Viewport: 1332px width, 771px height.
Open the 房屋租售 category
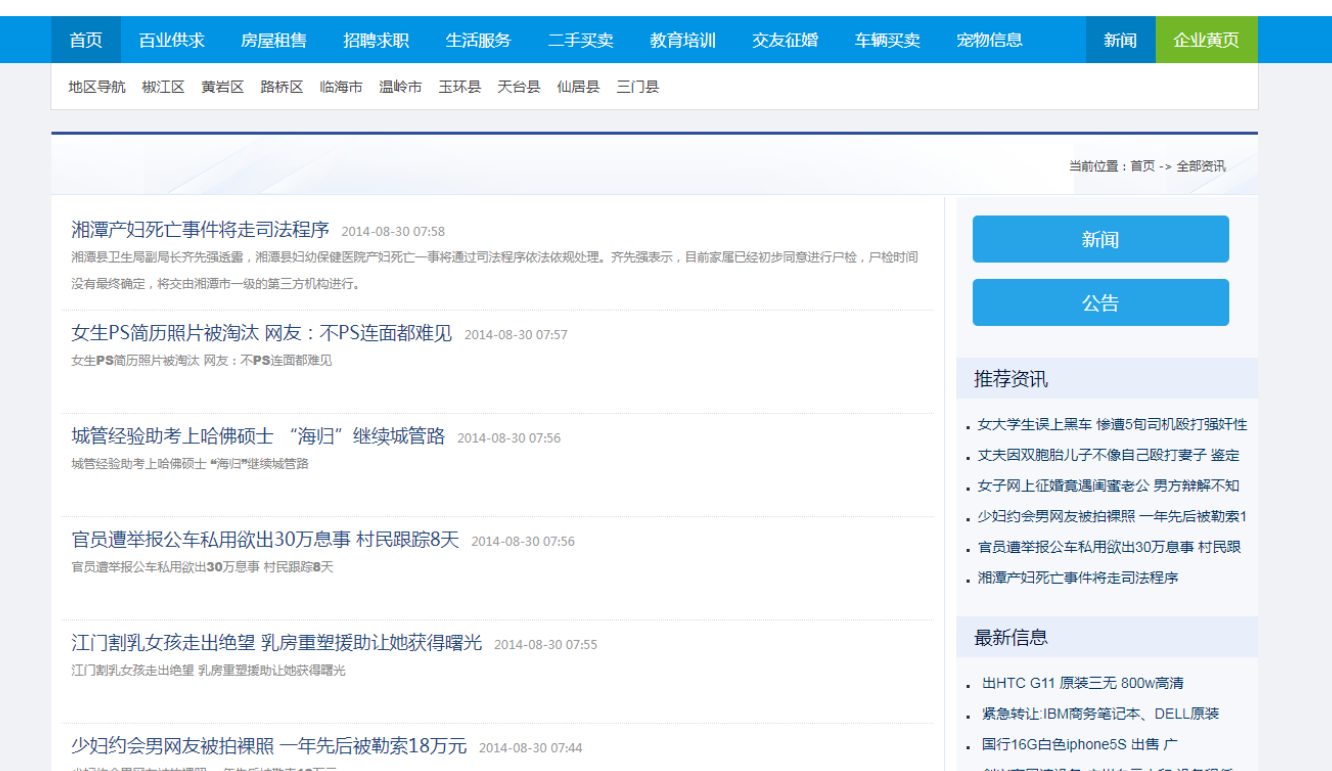[x=275, y=40]
